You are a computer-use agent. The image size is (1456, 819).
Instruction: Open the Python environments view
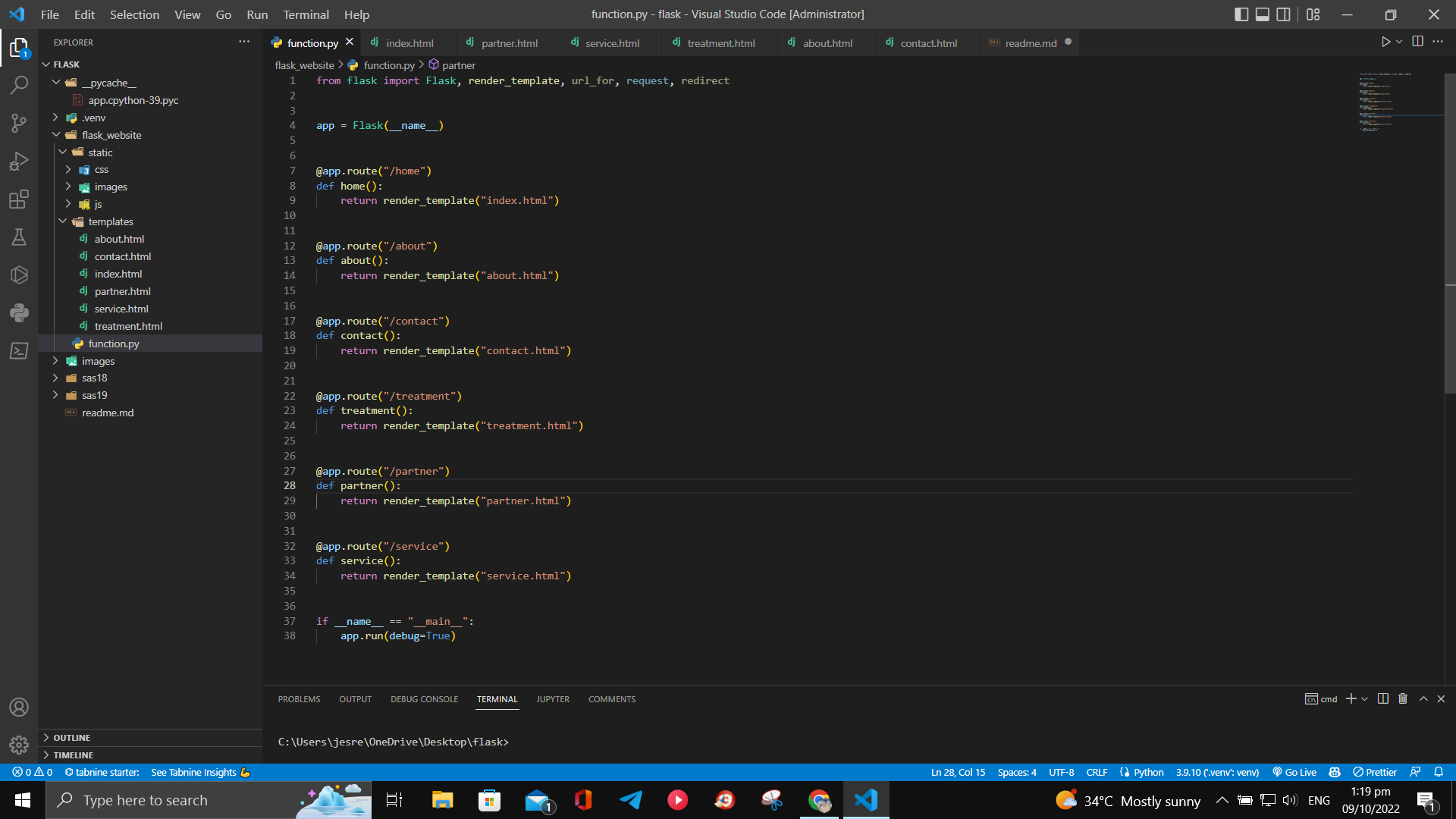coord(19,312)
